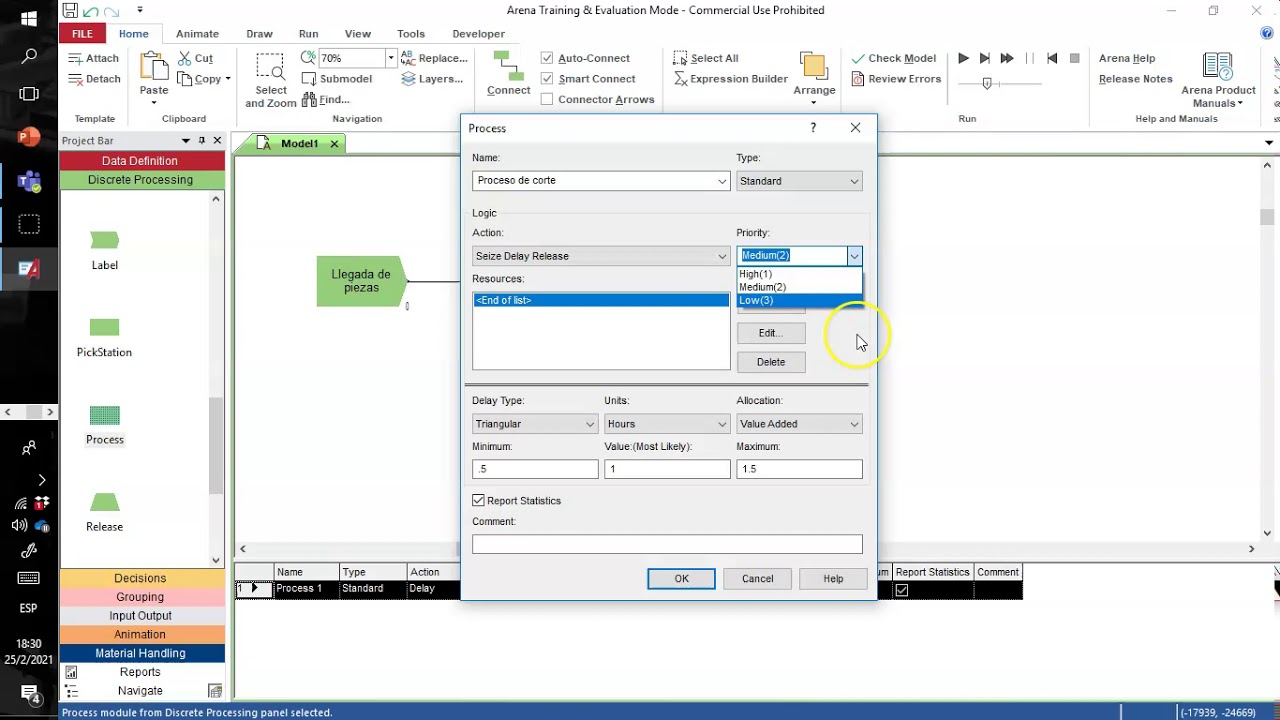The image size is (1280, 720).
Task: Open the Action dropdown showing Seize Delay Release
Action: click(722, 256)
